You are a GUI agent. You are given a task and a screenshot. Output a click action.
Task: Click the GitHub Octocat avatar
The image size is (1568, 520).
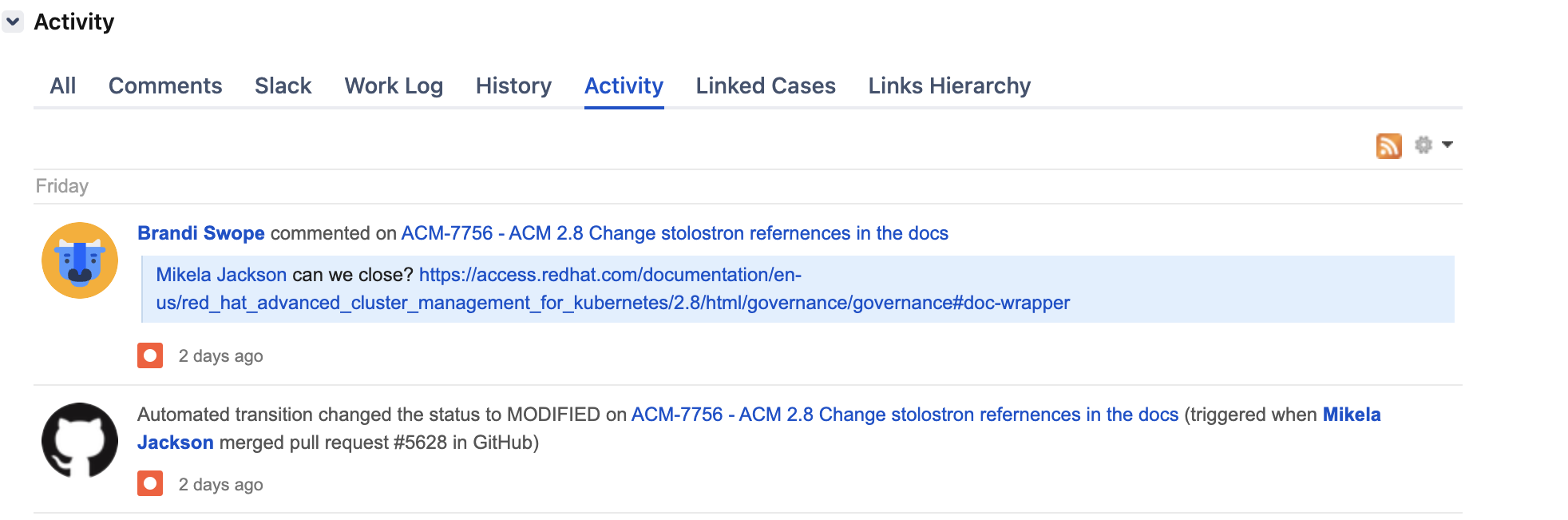click(80, 440)
